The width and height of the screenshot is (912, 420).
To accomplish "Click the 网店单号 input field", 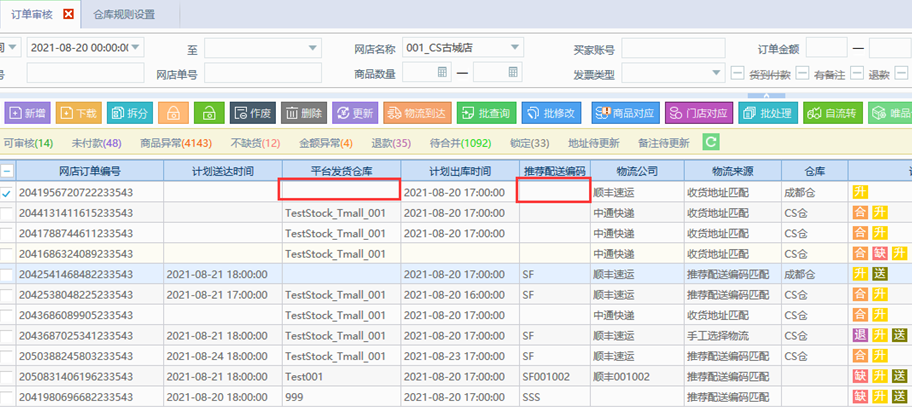I will coord(263,73).
